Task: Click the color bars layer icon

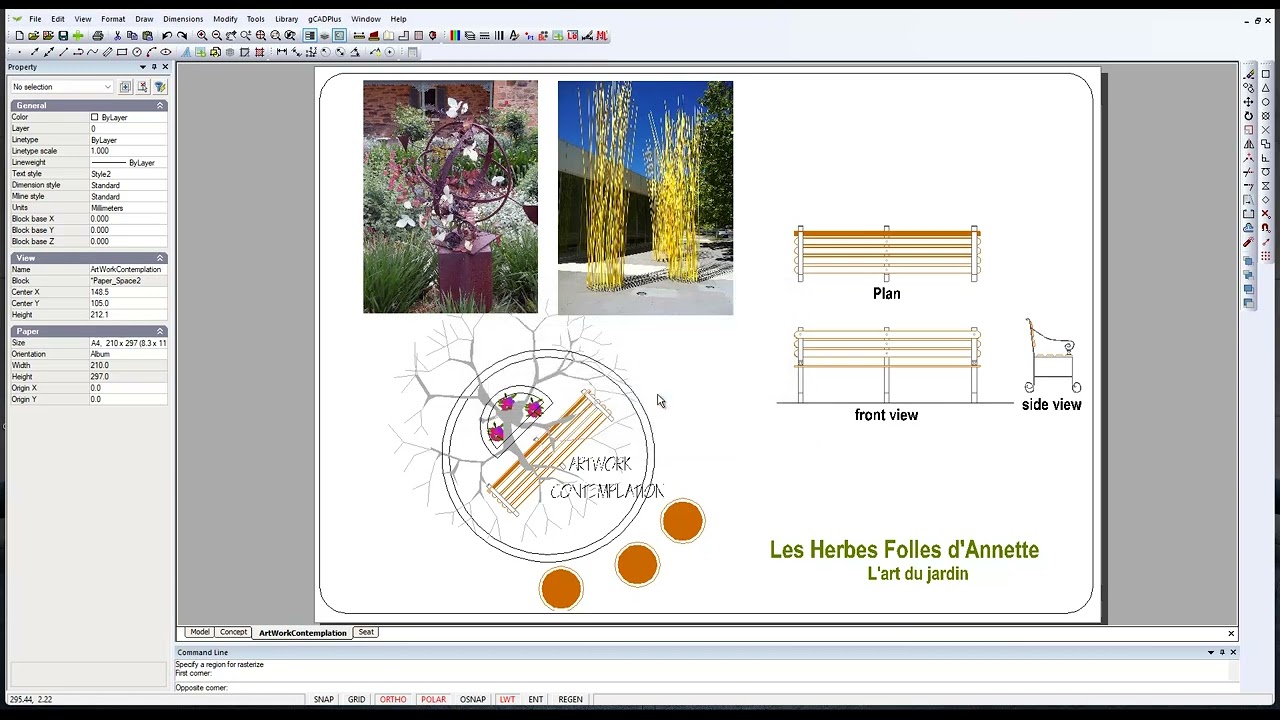Action: [x=455, y=35]
